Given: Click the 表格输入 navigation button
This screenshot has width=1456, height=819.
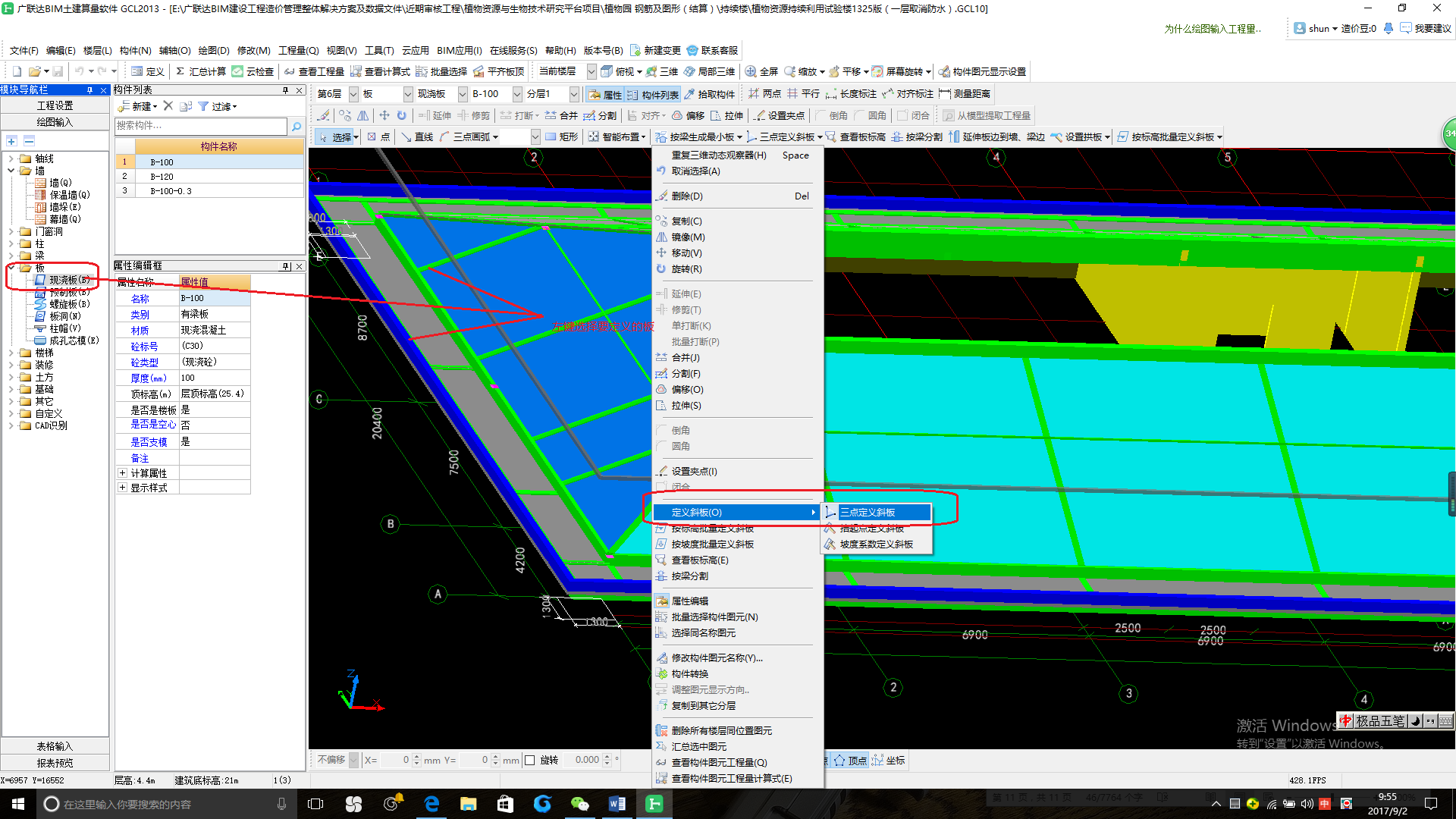Looking at the screenshot, I should [x=55, y=747].
